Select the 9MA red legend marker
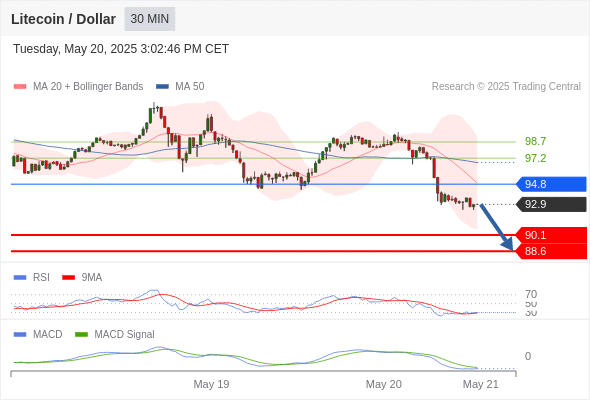The image size is (590, 400). tap(68, 278)
